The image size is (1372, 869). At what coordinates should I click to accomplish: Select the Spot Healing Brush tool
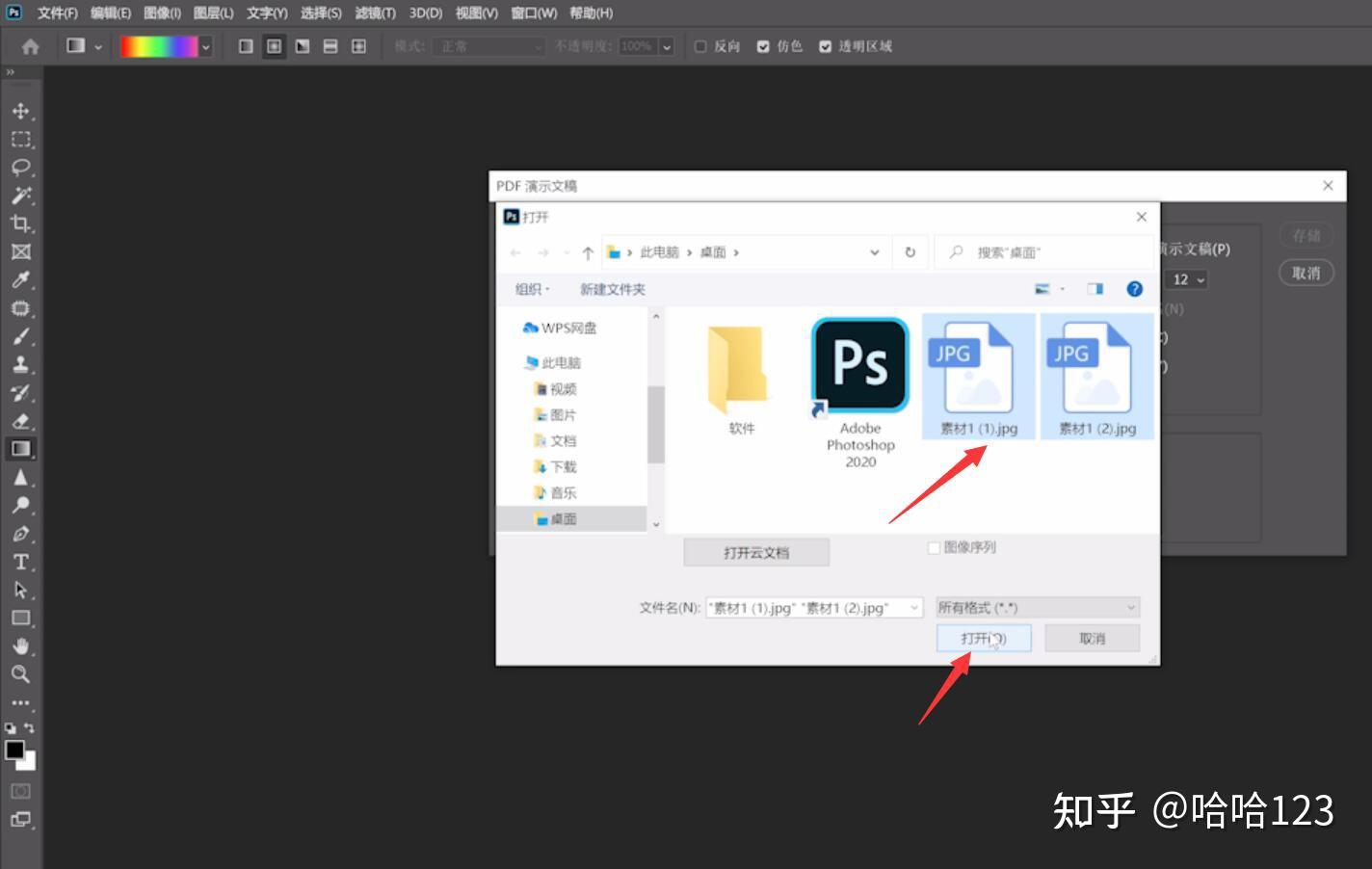(x=20, y=308)
